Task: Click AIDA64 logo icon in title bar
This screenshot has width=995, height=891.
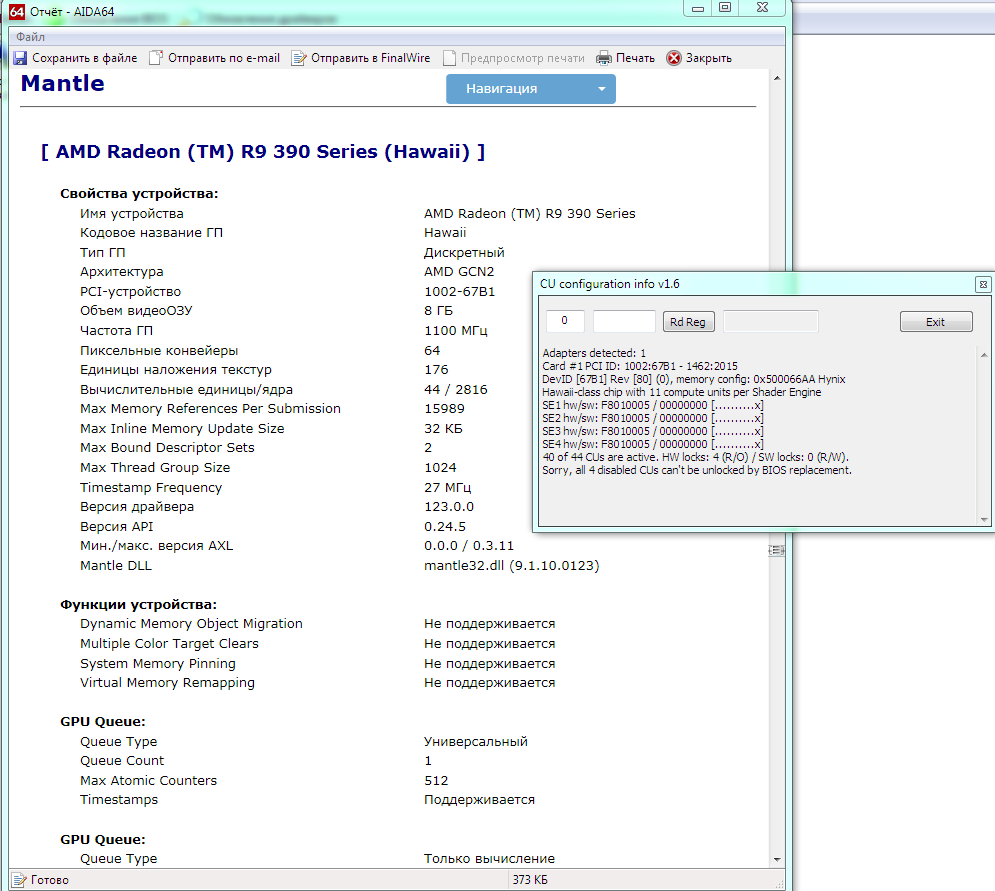Action: tap(17, 11)
